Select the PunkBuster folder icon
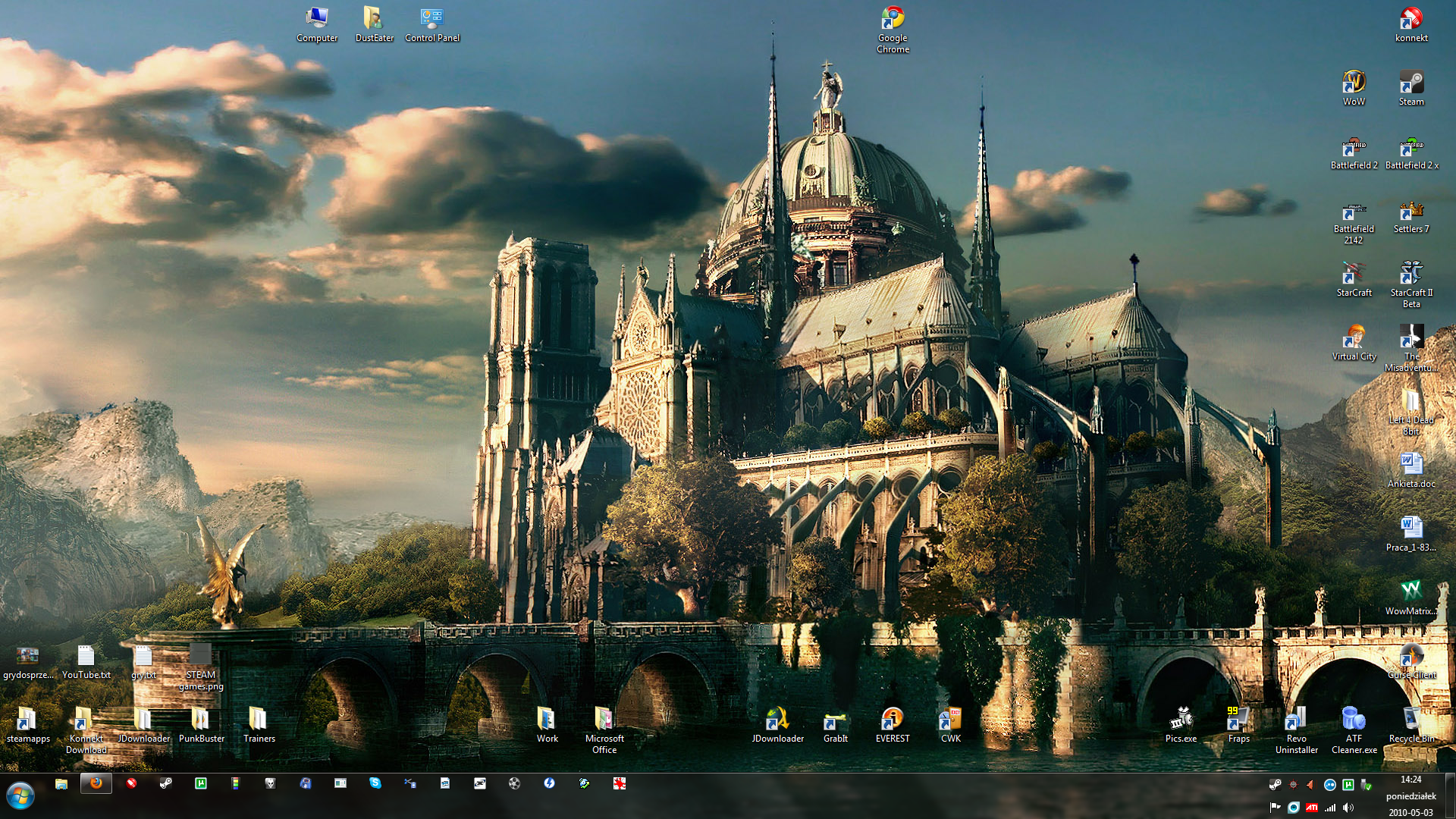This screenshot has height=819, width=1456. point(201,725)
